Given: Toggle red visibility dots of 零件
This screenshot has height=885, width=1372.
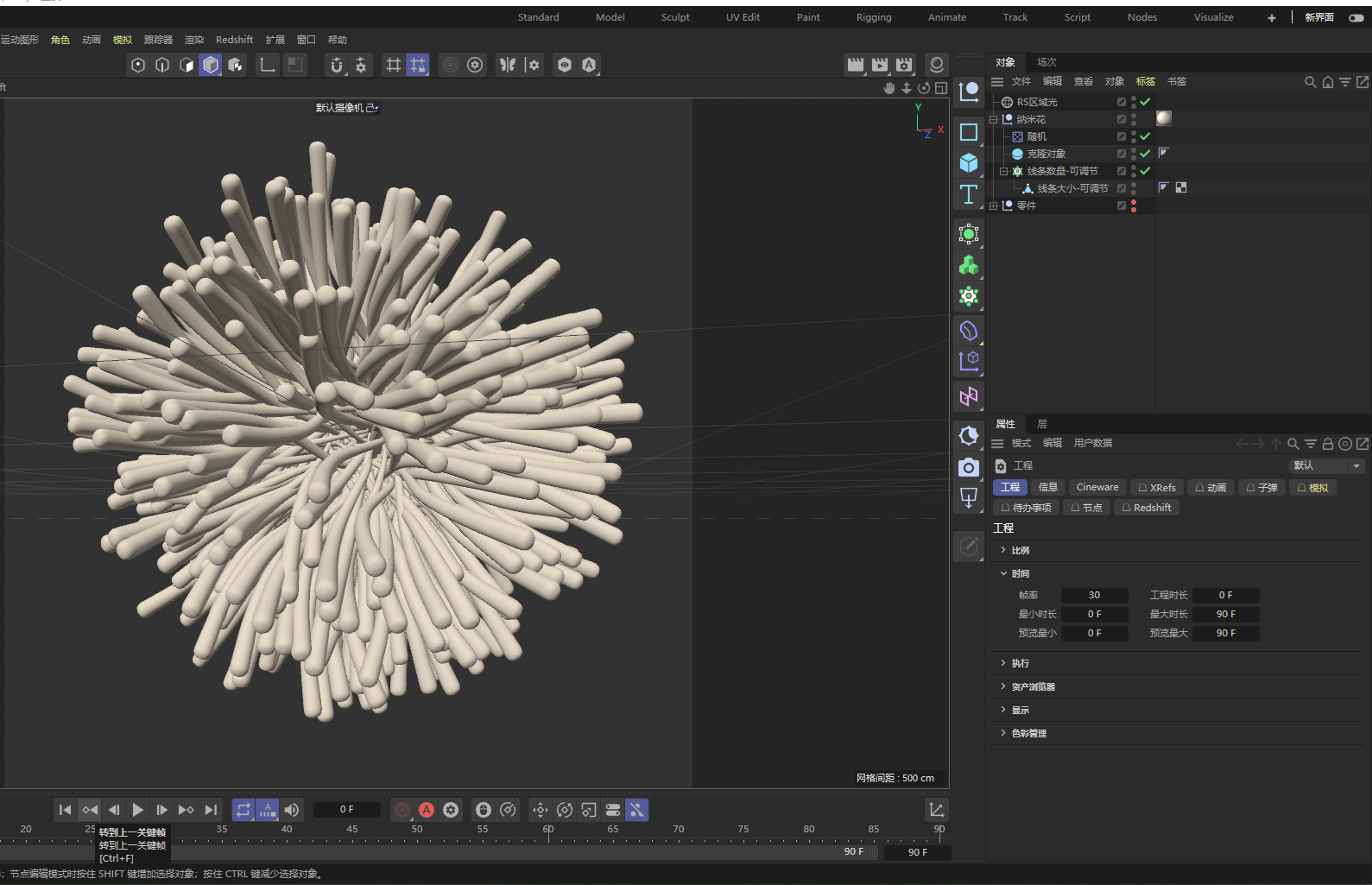Looking at the screenshot, I should click(1134, 205).
